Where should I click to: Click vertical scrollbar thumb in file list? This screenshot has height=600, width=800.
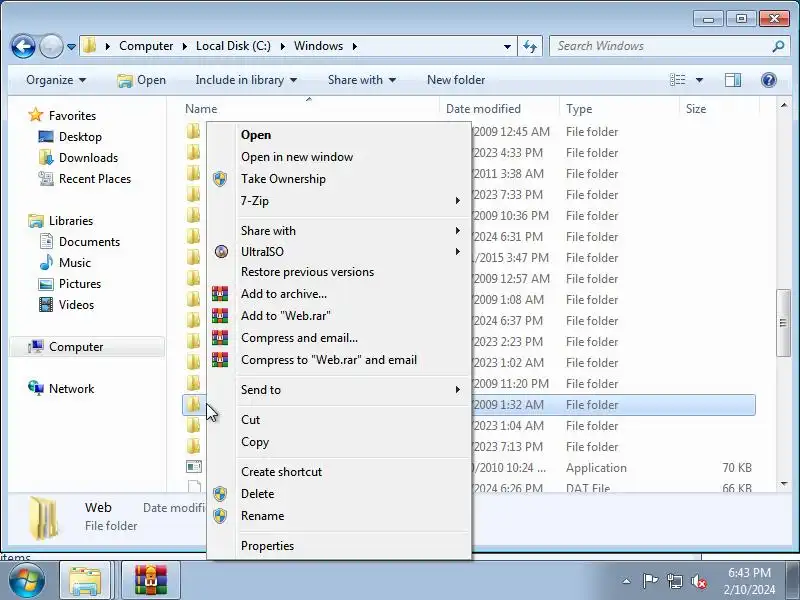pyautogui.click(x=783, y=323)
